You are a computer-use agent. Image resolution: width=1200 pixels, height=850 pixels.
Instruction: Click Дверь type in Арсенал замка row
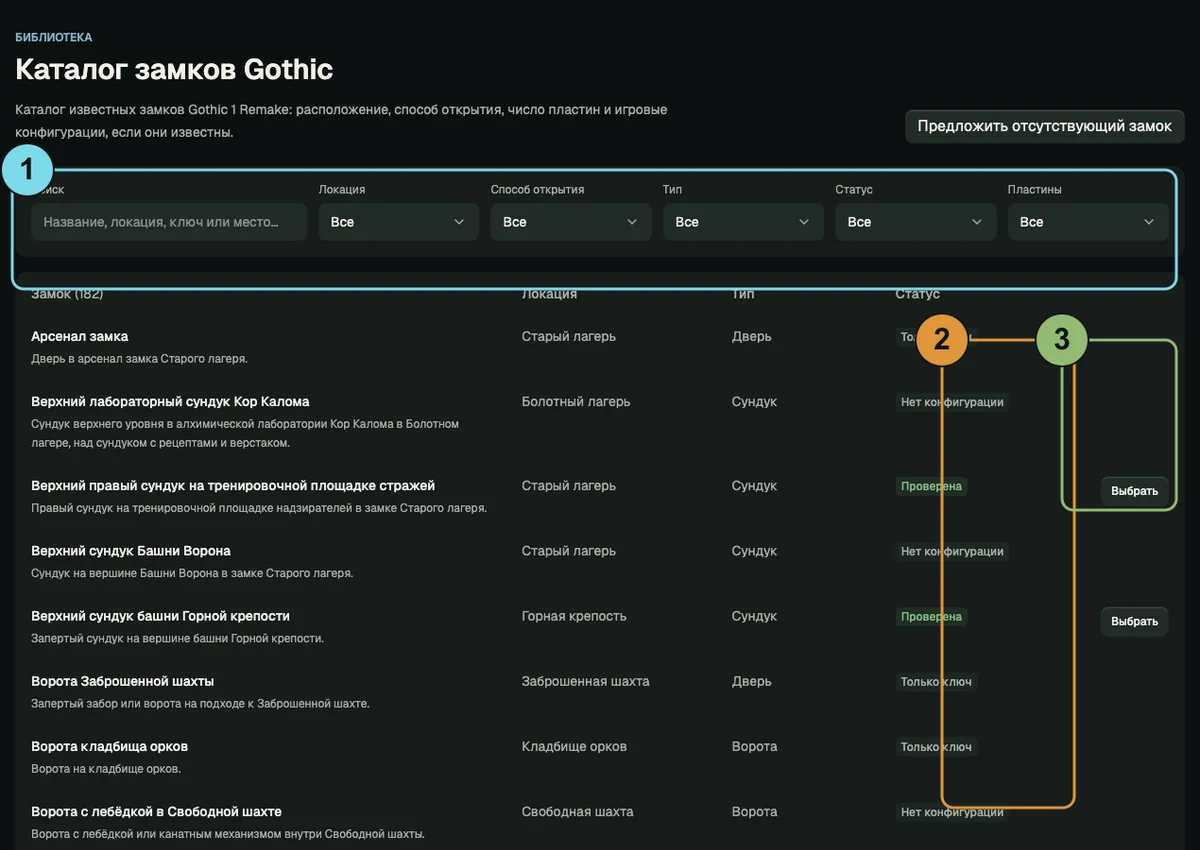tap(752, 336)
